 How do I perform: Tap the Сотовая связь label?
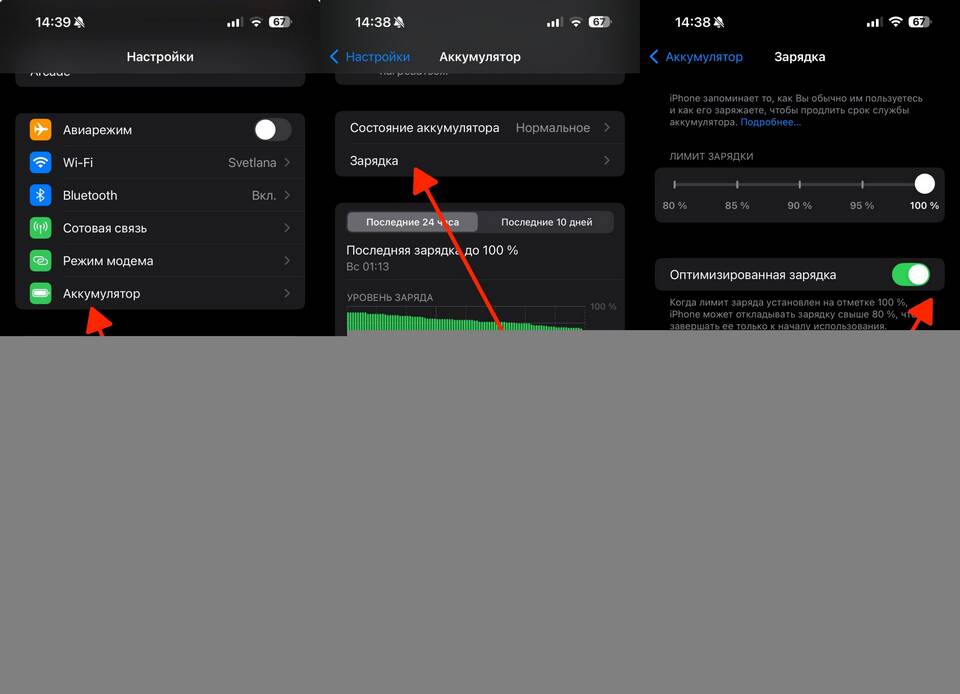click(105, 228)
